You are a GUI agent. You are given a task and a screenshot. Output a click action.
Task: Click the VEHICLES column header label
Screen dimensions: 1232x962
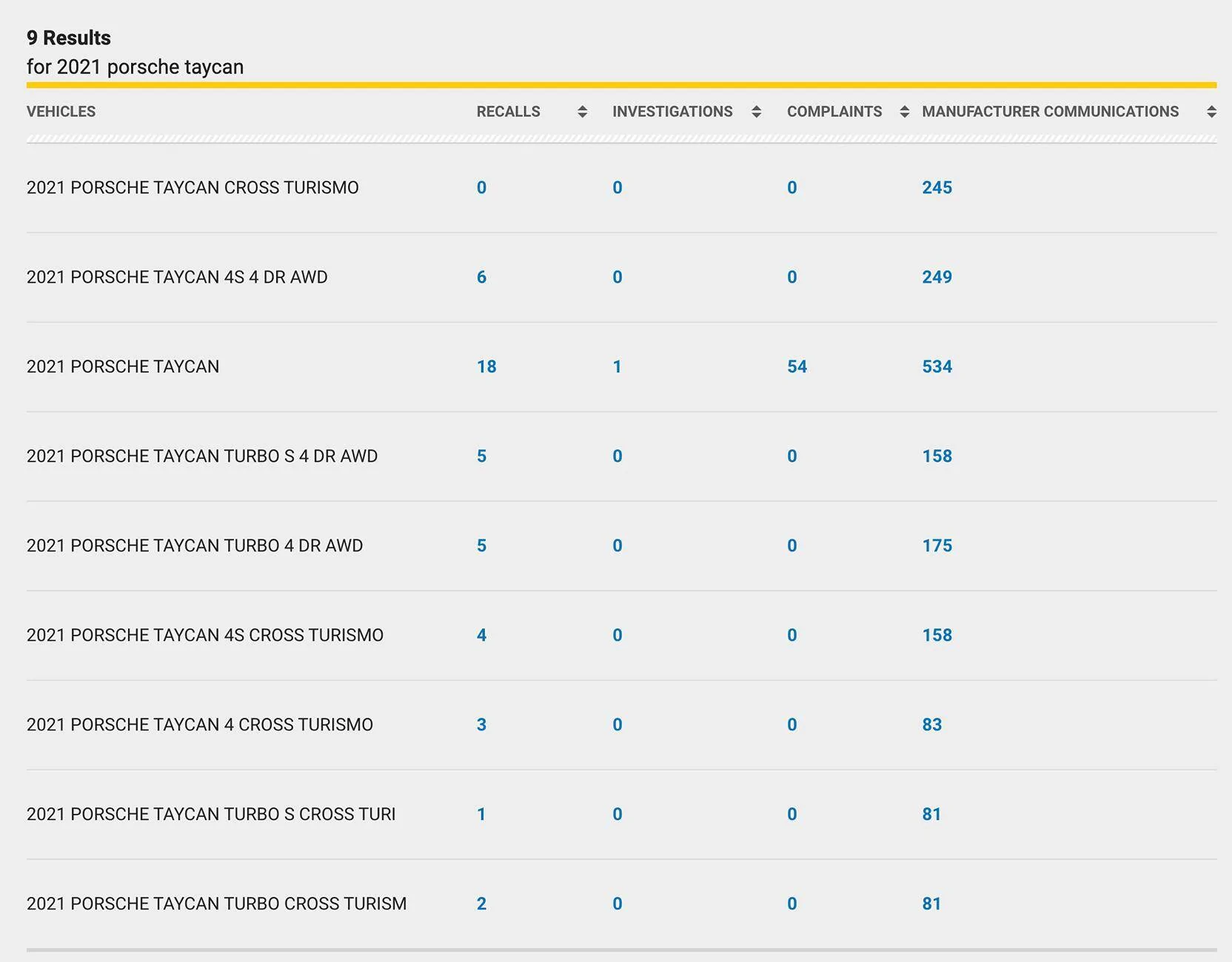[x=61, y=112]
